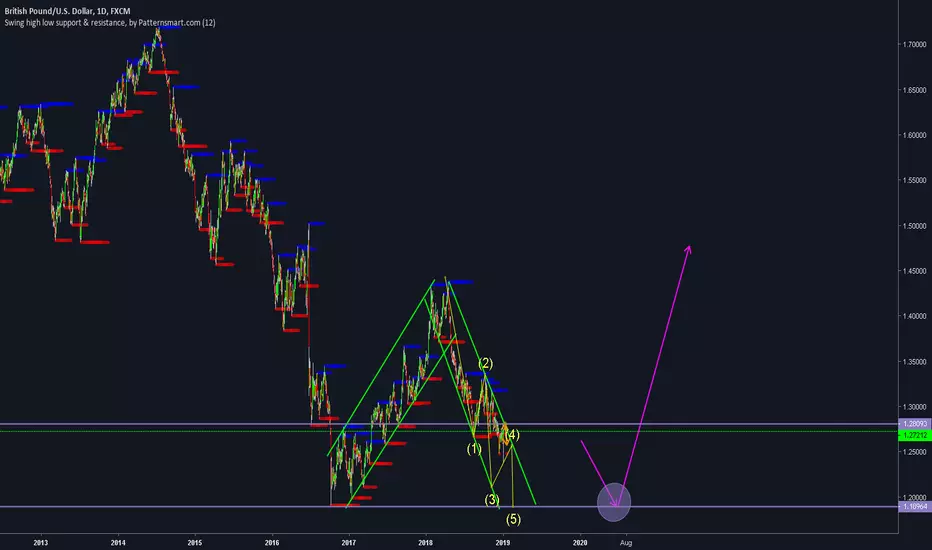The image size is (932, 550).
Task: Click the 1.30000 price axis label
Action: pyautogui.click(x=914, y=407)
